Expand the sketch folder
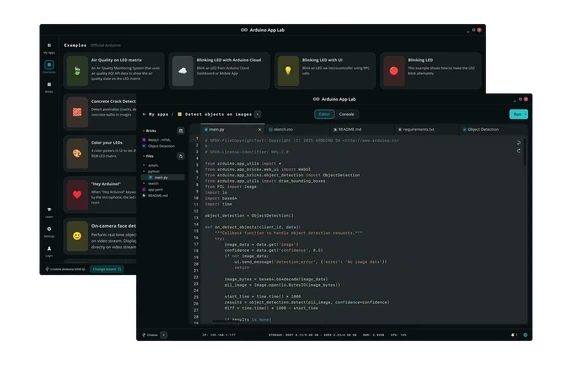572x365 pixels. [151, 183]
